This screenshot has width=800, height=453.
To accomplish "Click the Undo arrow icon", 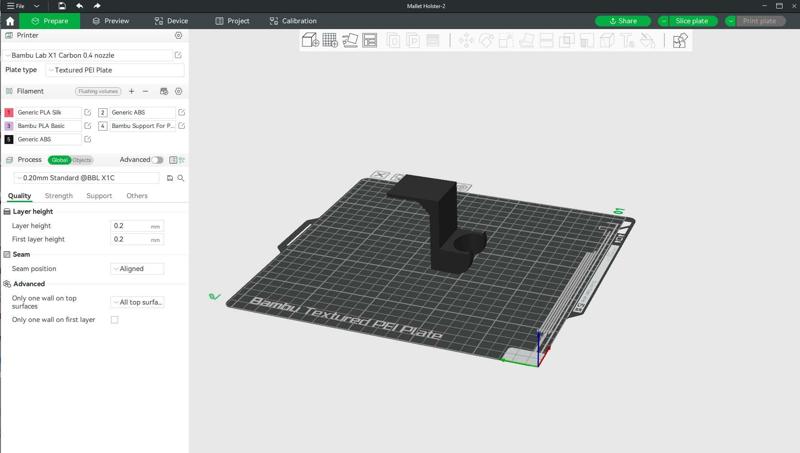I will click(x=80, y=6).
